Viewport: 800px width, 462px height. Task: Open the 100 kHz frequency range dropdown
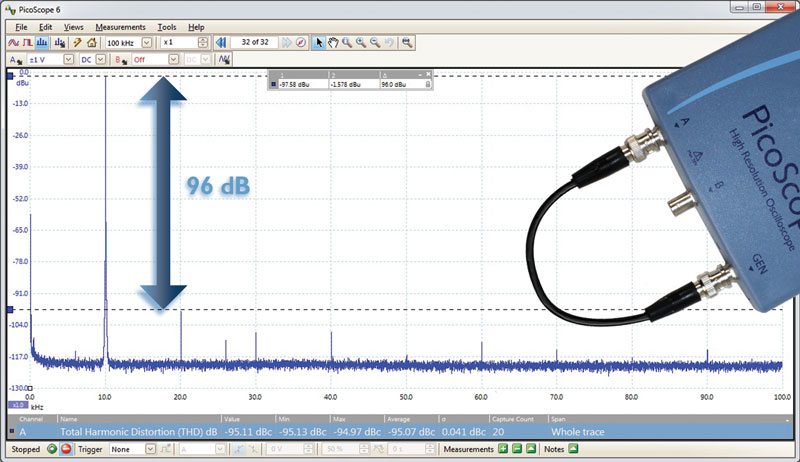147,43
